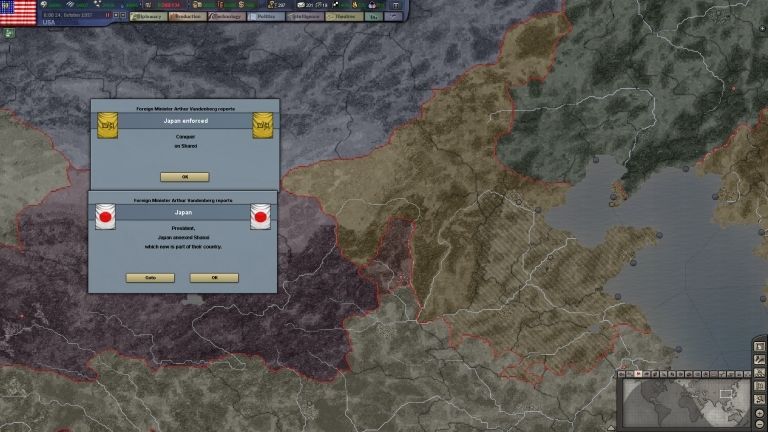
Task: Click OK in the Japan enforced dialog
Action: click(x=185, y=177)
